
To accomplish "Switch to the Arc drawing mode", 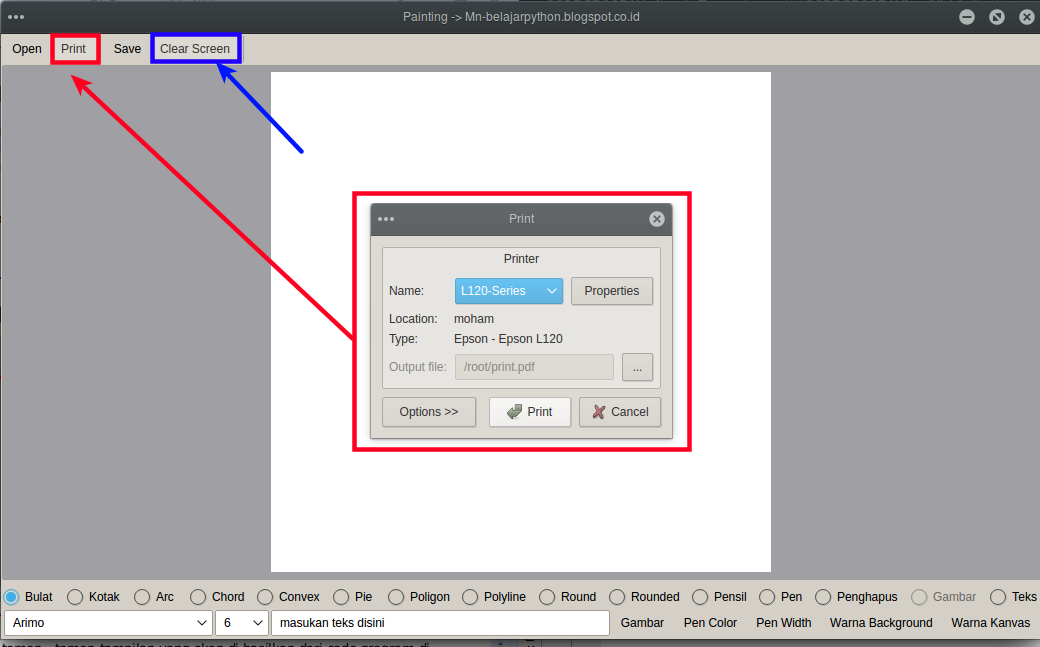I will point(143,597).
